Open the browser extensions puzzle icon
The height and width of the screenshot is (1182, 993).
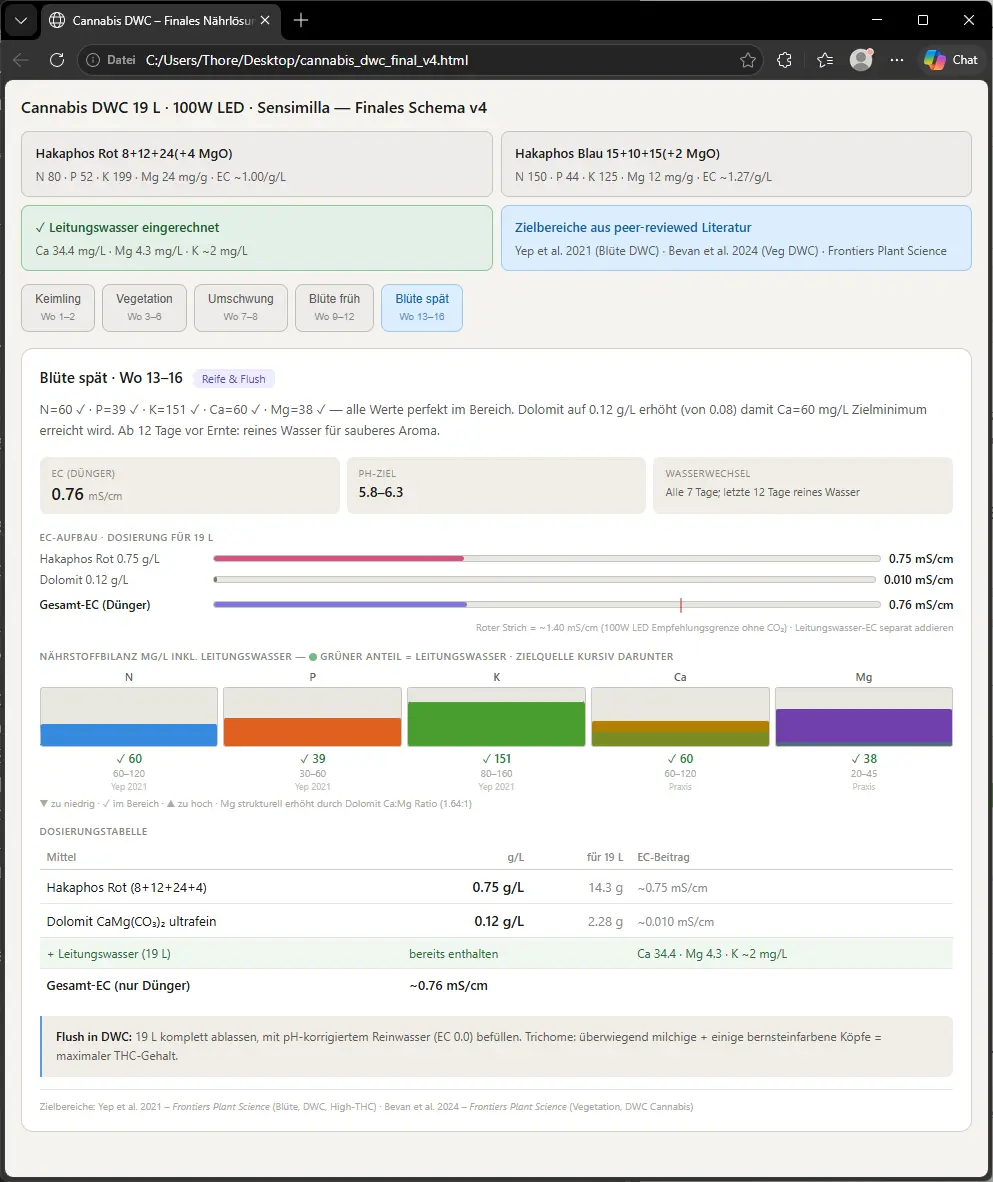[x=784, y=60]
